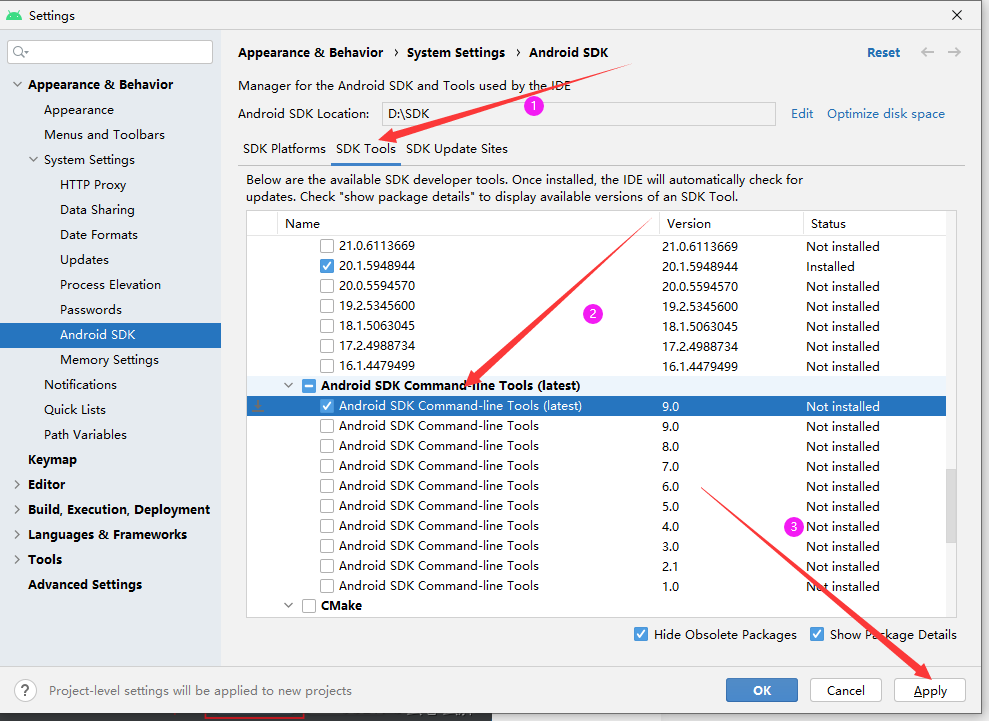
Task: Toggle the Hide Obsolete Packages checkbox
Action: 641,634
